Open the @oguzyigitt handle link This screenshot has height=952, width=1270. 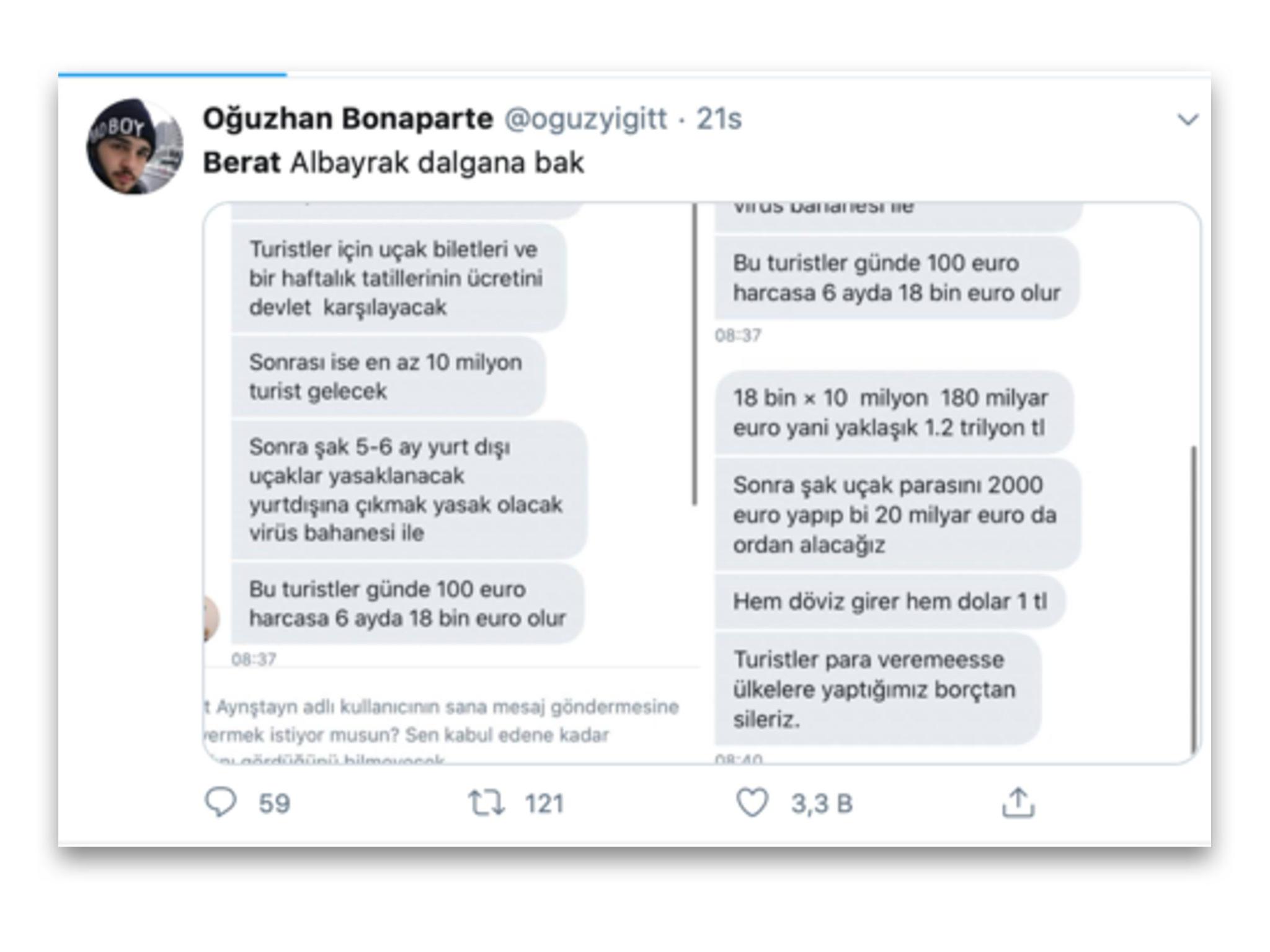click(586, 118)
